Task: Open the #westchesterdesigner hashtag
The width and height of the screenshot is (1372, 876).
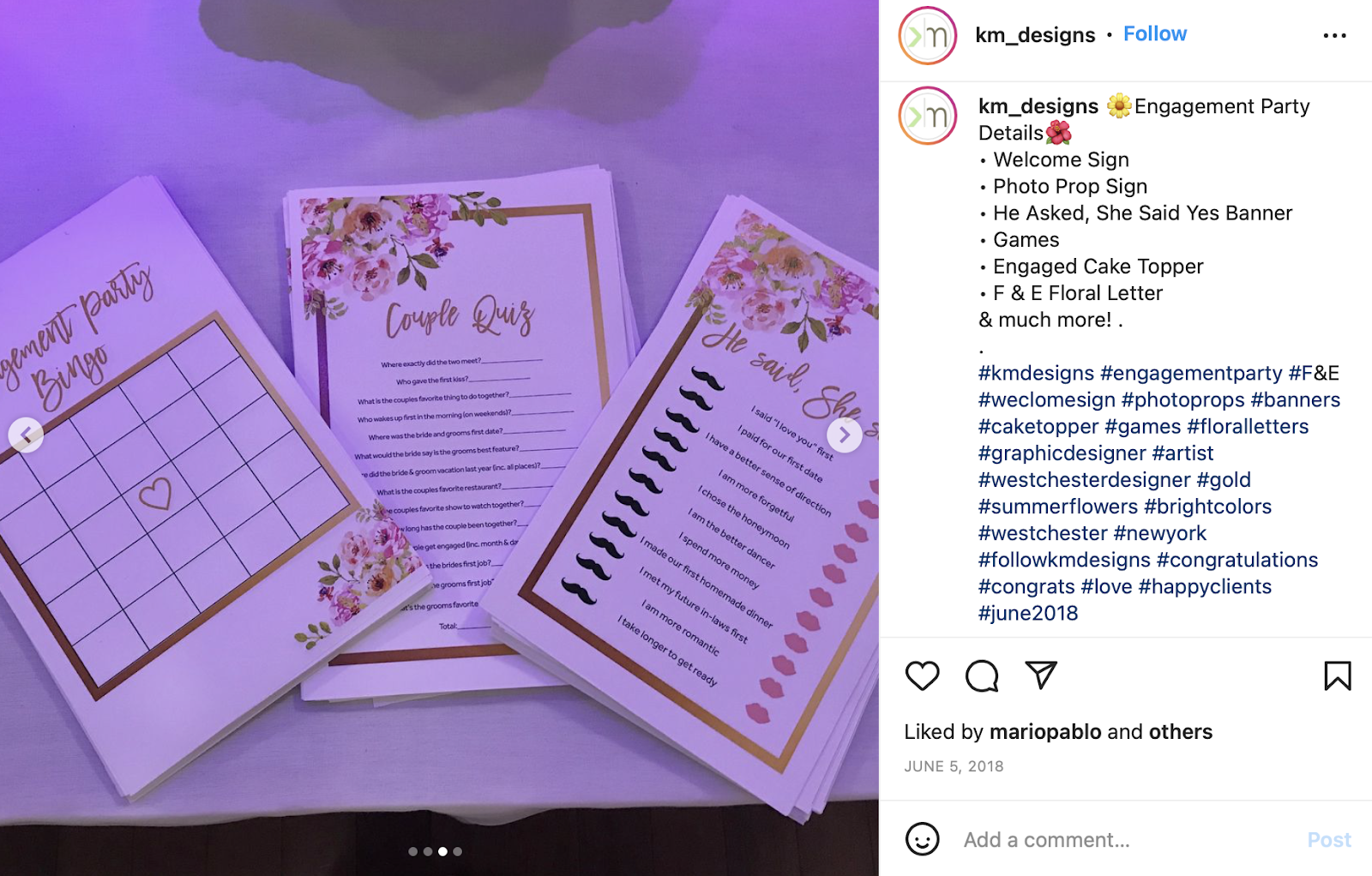Action: [x=1085, y=480]
